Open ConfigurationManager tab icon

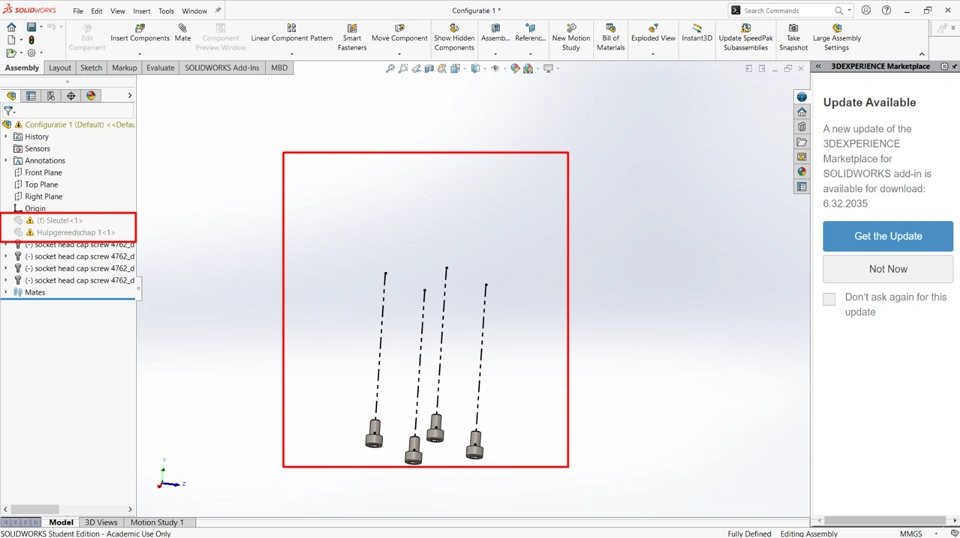(51, 95)
